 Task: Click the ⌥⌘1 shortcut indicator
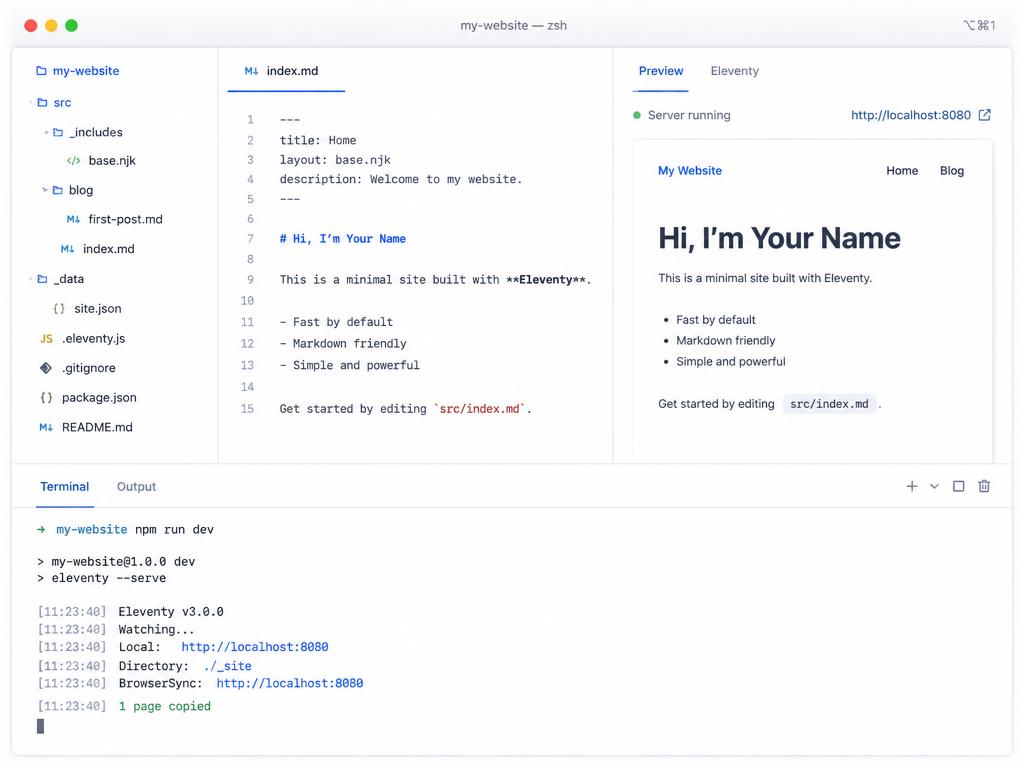coord(979,25)
